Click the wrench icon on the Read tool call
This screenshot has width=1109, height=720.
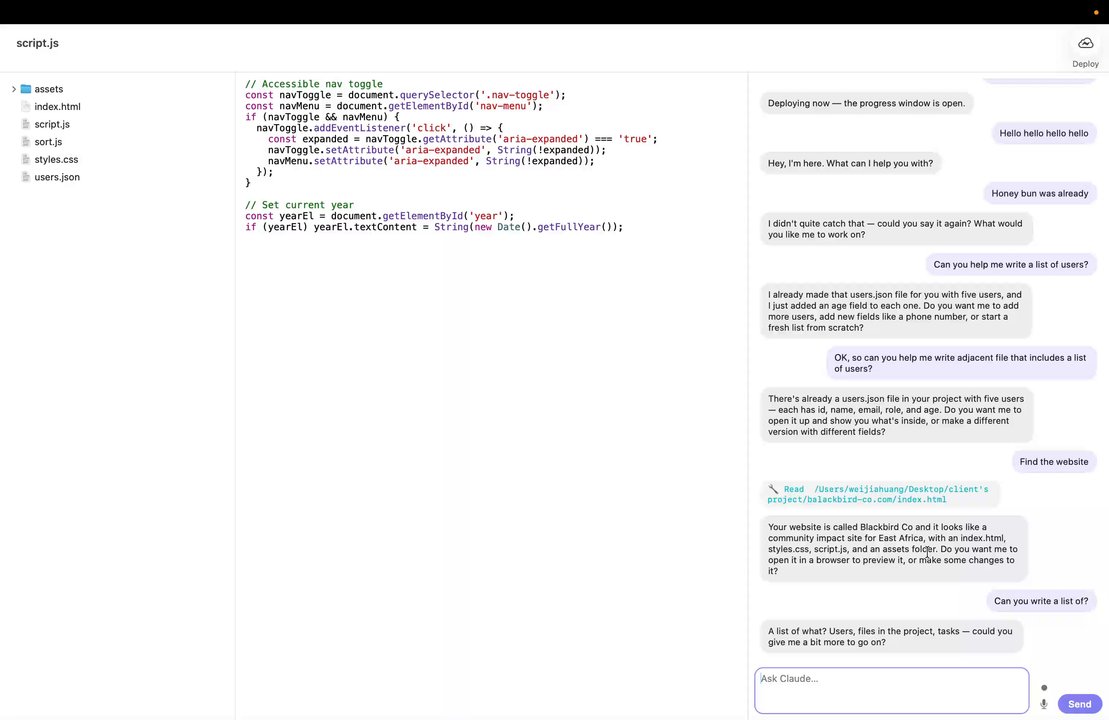click(773, 489)
